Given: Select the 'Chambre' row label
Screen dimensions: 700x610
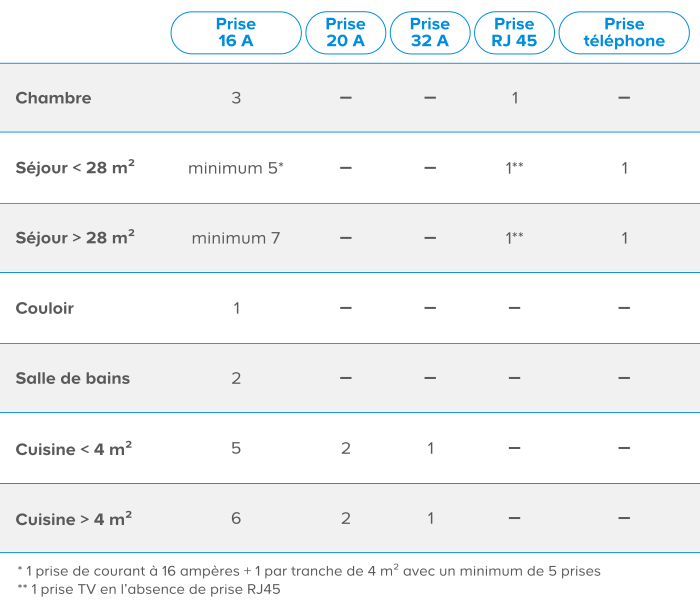Looking at the screenshot, I should (x=53, y=98).
